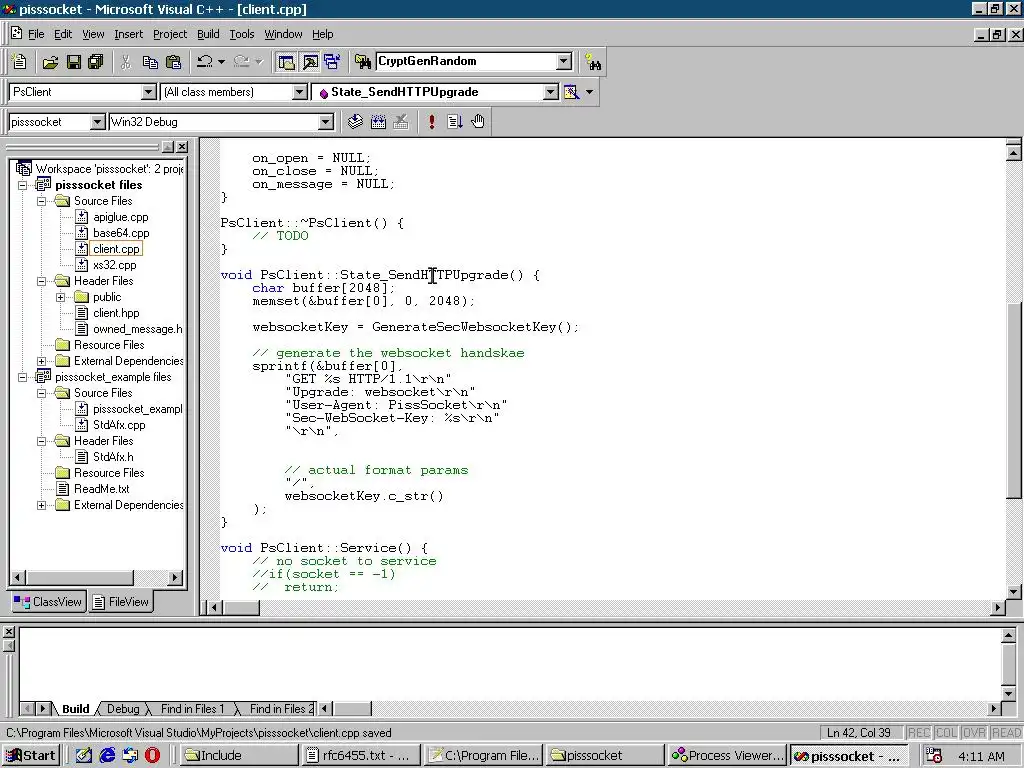Collapse the pisssocket files tree node
This screenshot has width=1024, height=768.
(22, 185)
